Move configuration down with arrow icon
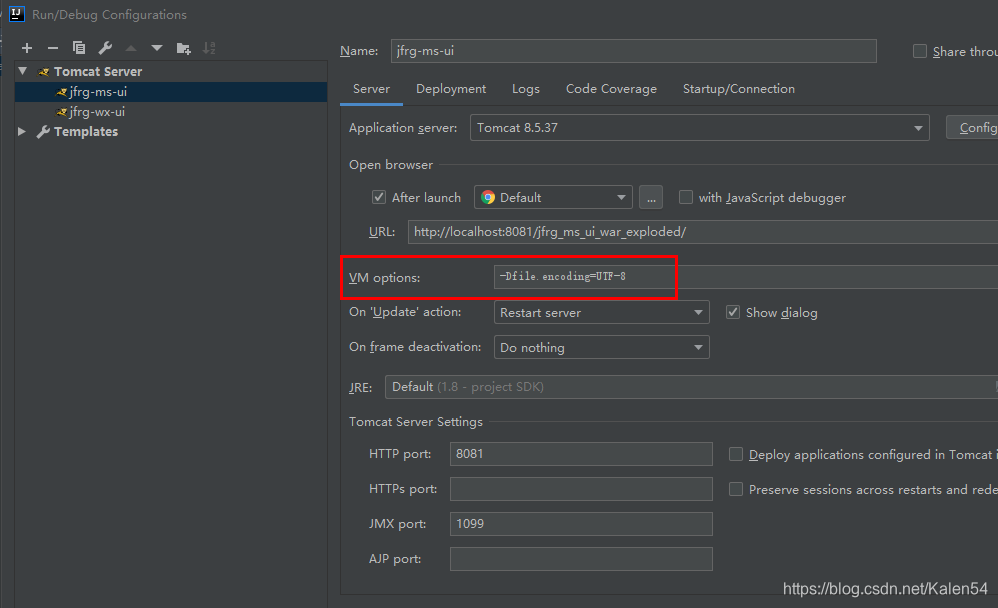Viewport: 998px width, 608px height. [157, 48]
